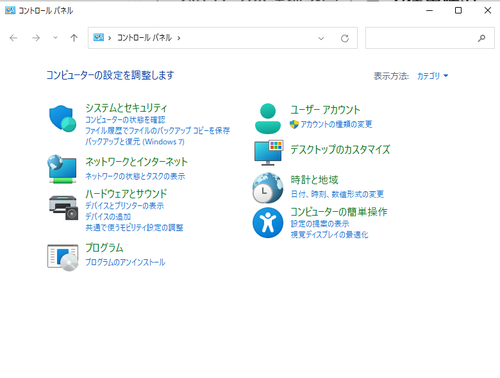Open 設定の提案の表示 link
500x378 pixels.
click(320, 224)
